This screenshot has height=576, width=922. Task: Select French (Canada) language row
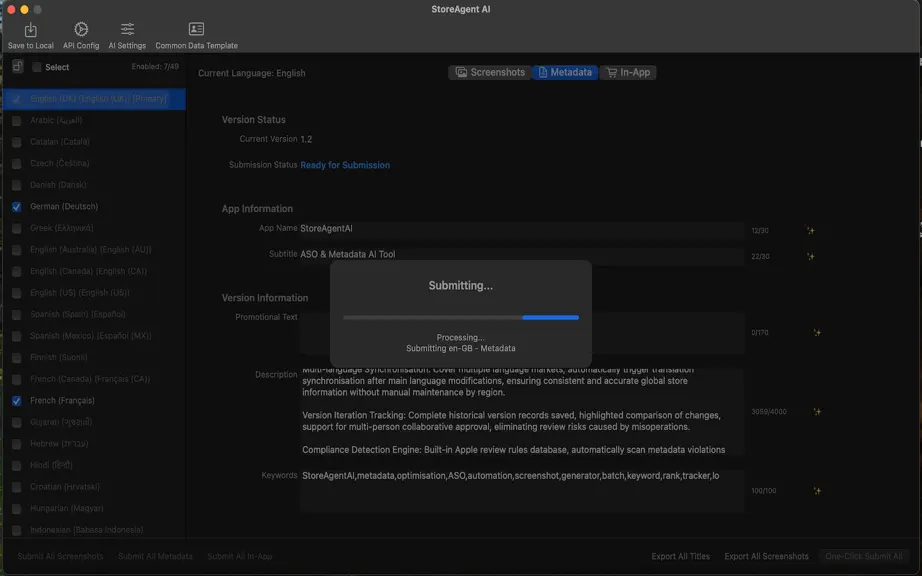pos(94,379)
